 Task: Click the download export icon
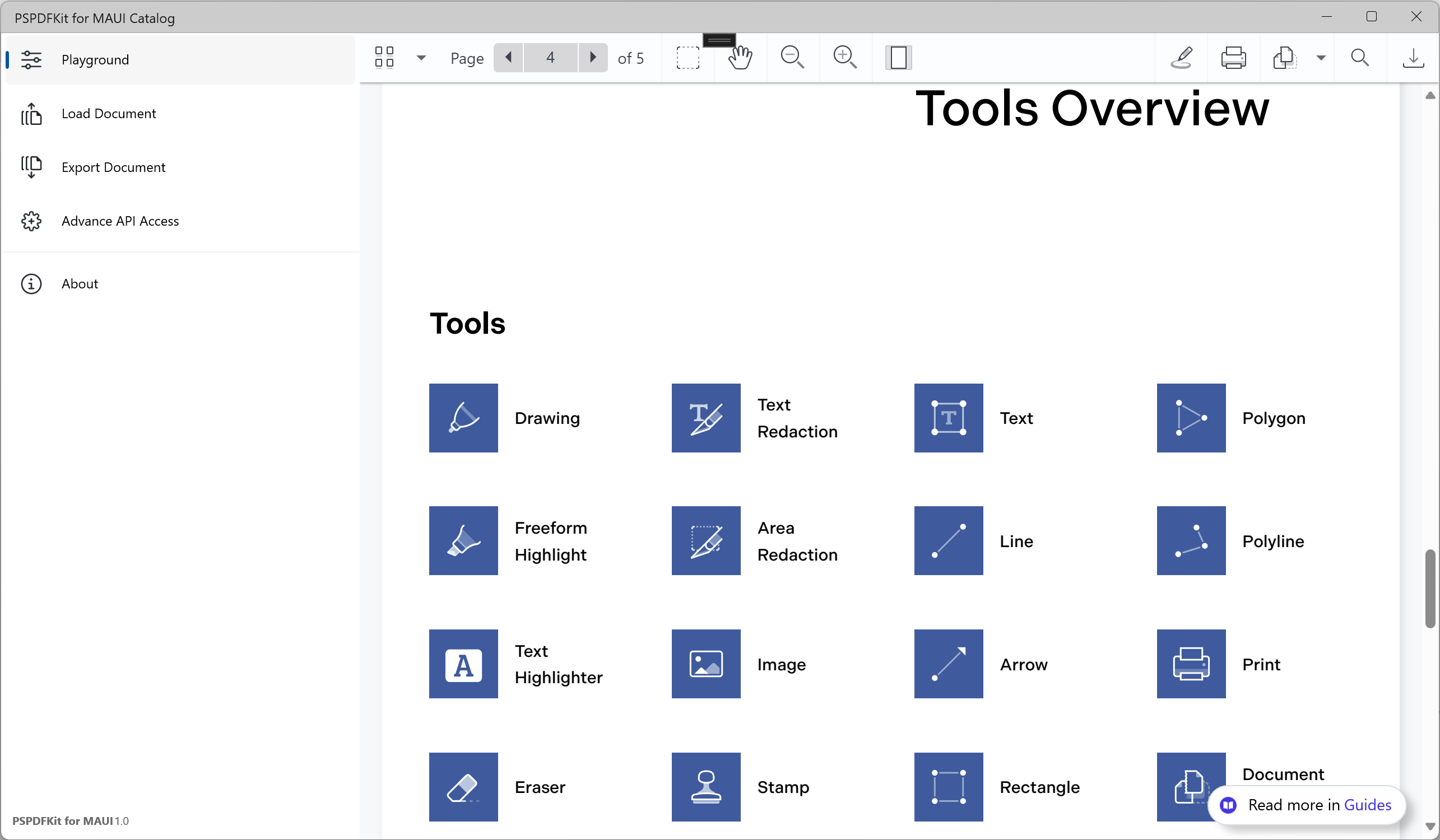pyautogui.click(x=1413, y=58)
